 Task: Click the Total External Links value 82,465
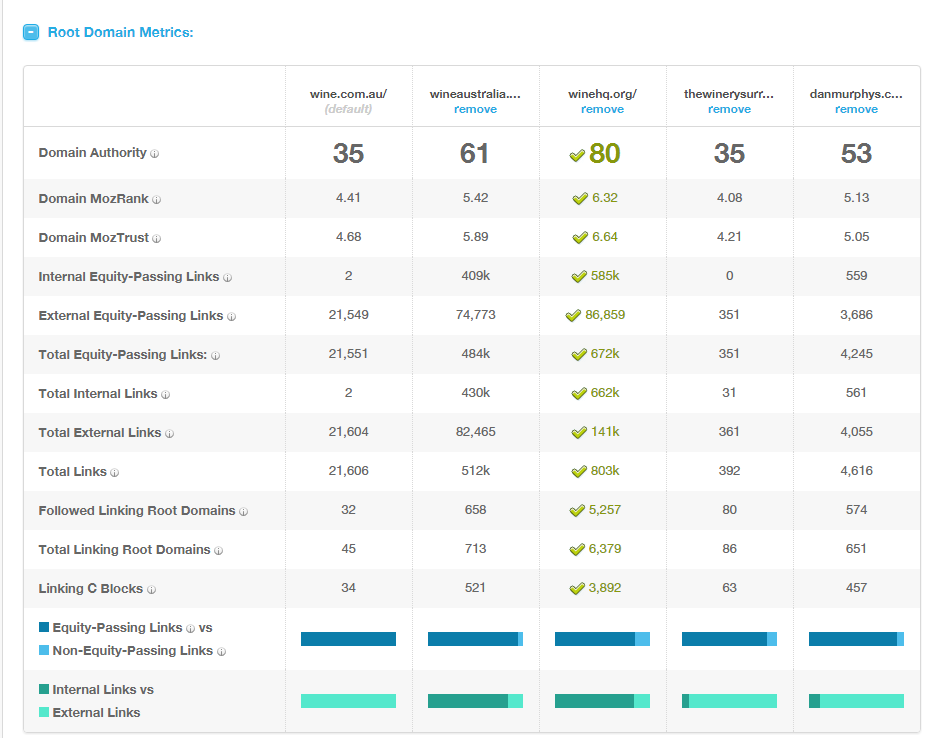point(475,432)
